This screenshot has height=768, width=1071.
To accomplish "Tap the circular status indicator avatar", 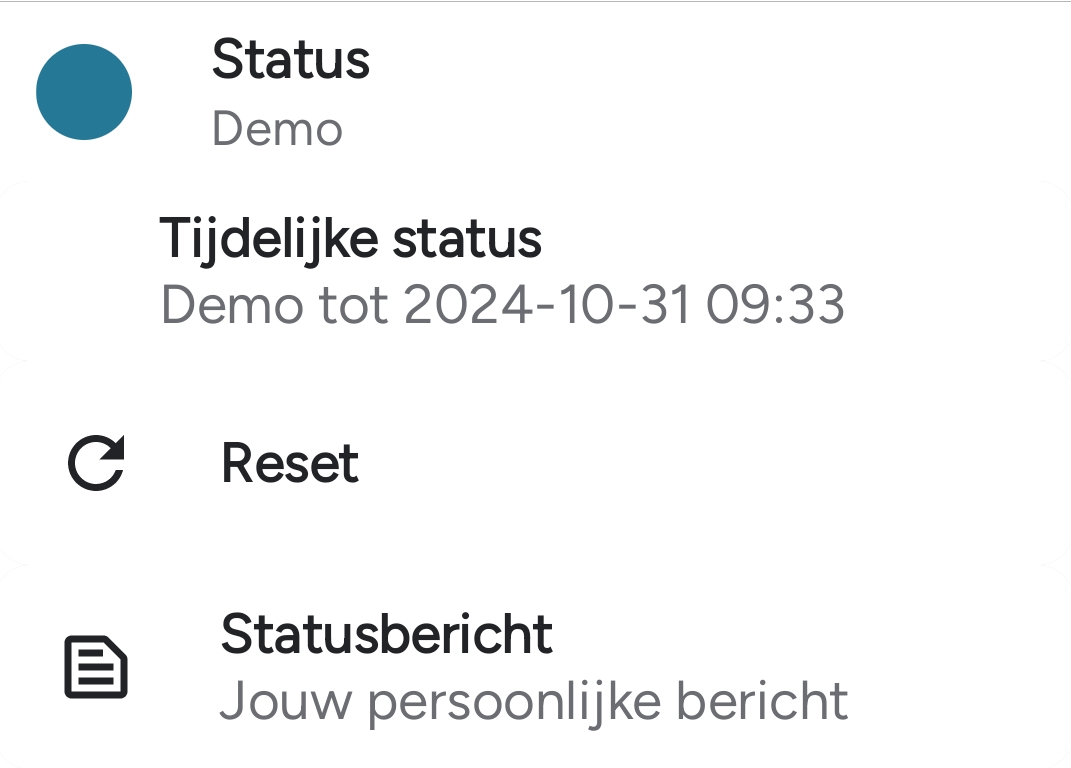I will (84, 91).
